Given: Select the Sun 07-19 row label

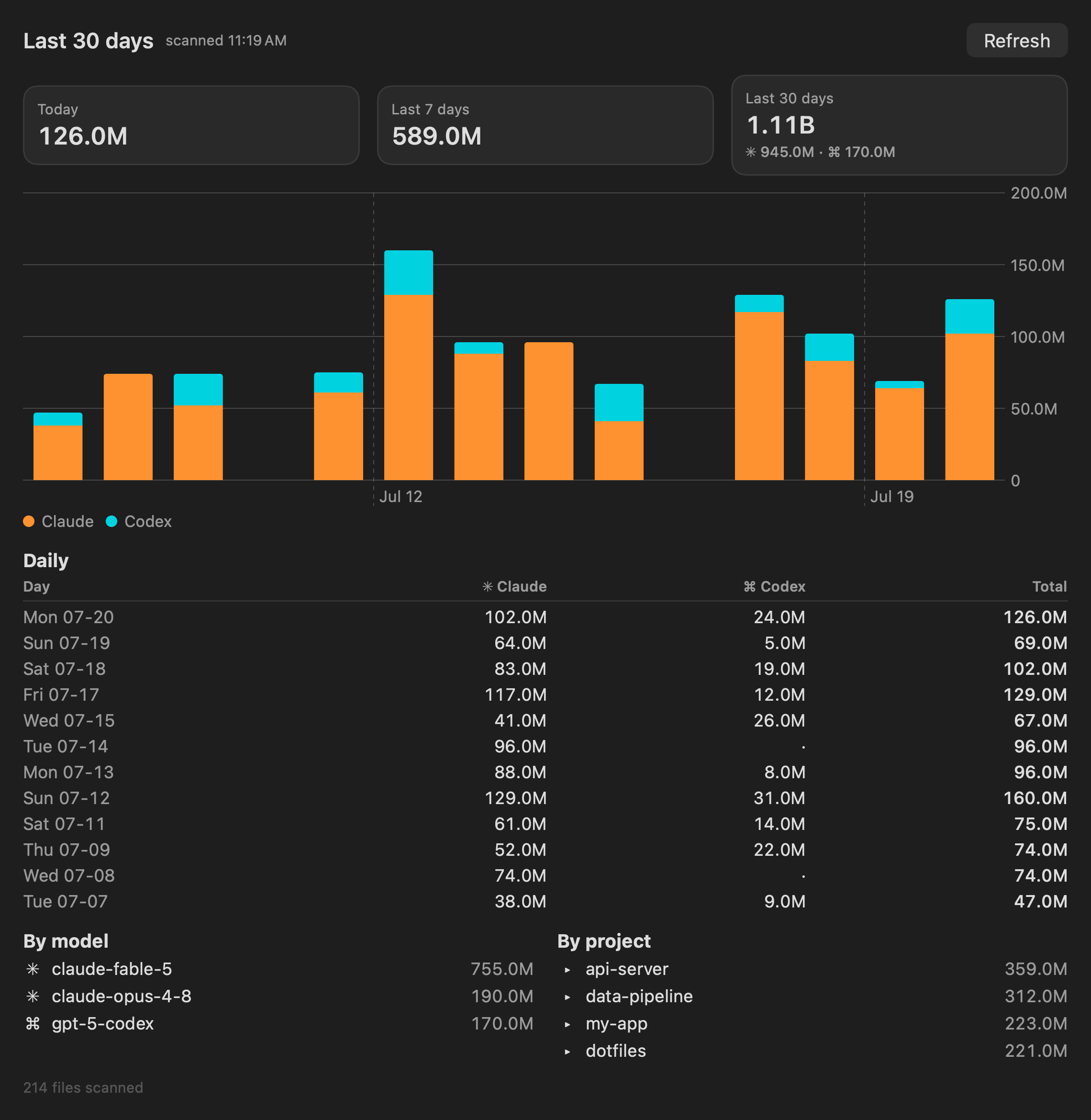Looking at the screenshot, I should [x=67, y=642].
